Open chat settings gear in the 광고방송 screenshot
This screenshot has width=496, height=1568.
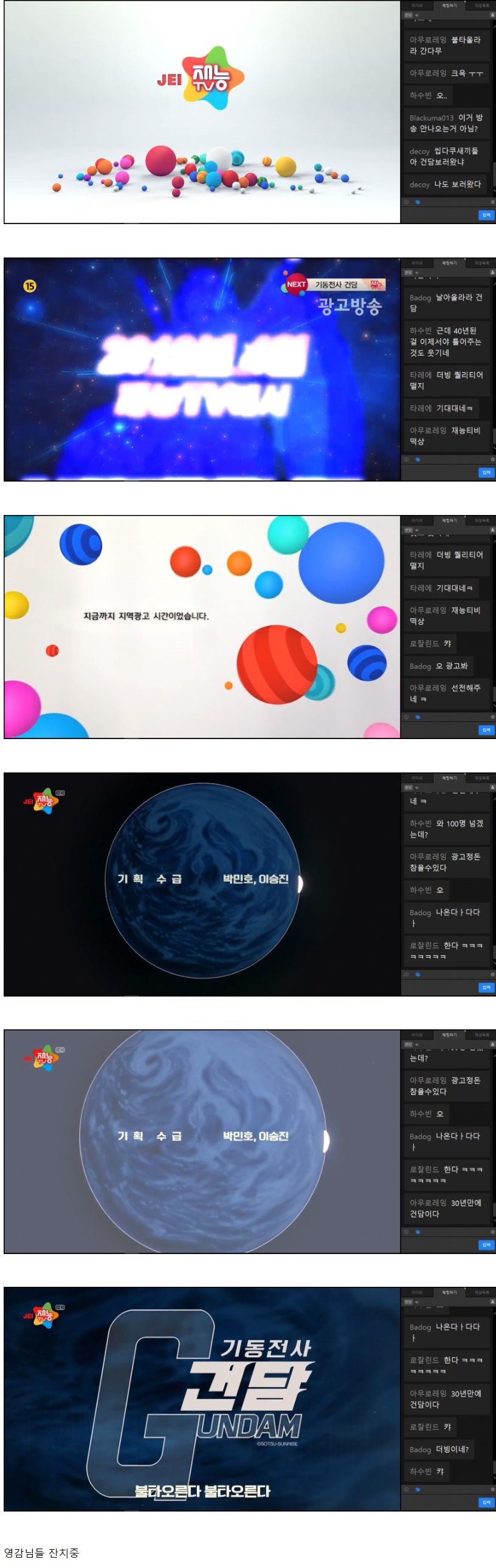[493, 460]
